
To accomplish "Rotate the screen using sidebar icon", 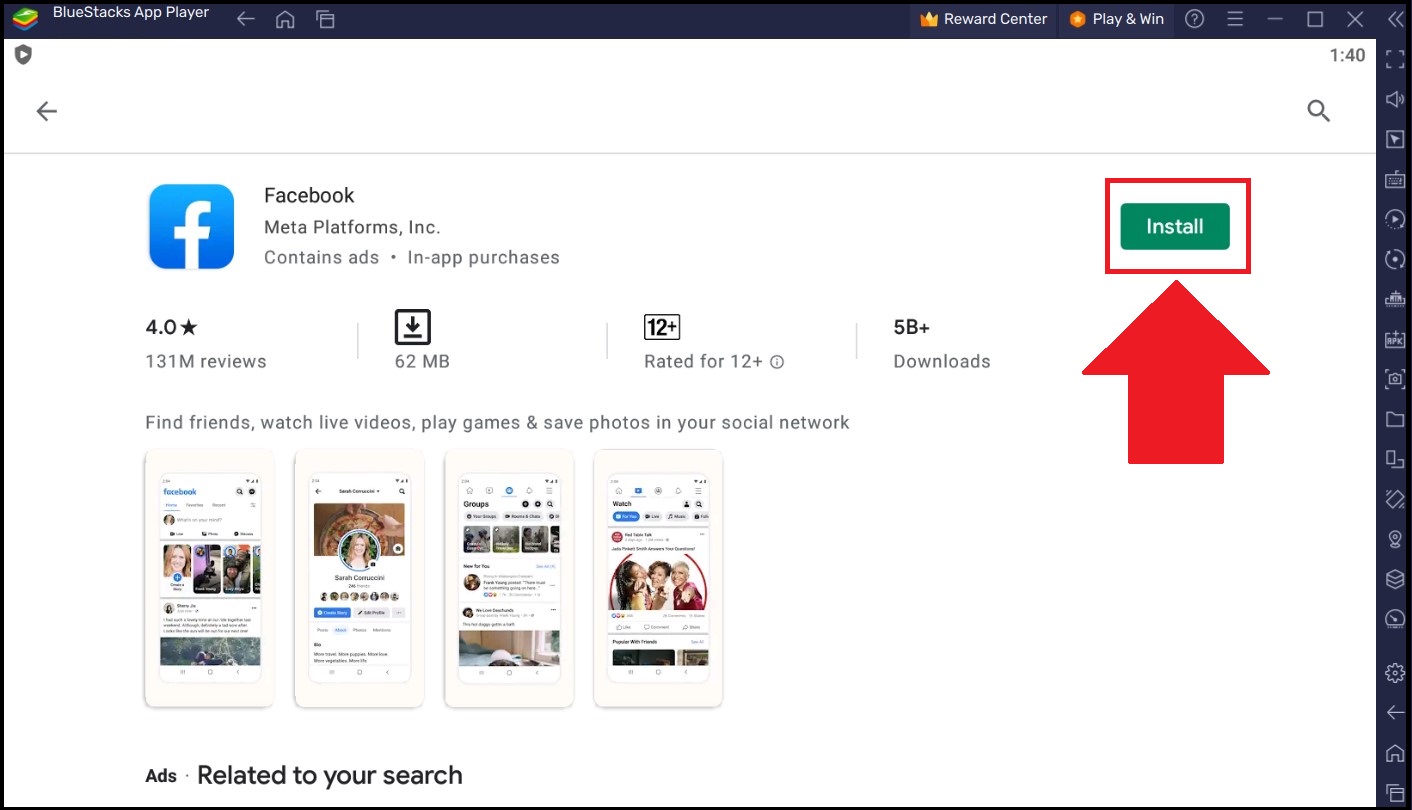I will tap(1395, 459).
